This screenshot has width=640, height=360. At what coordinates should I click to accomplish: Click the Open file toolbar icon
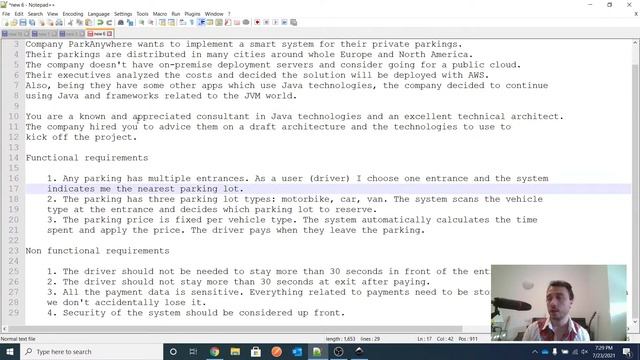point(14,22)
